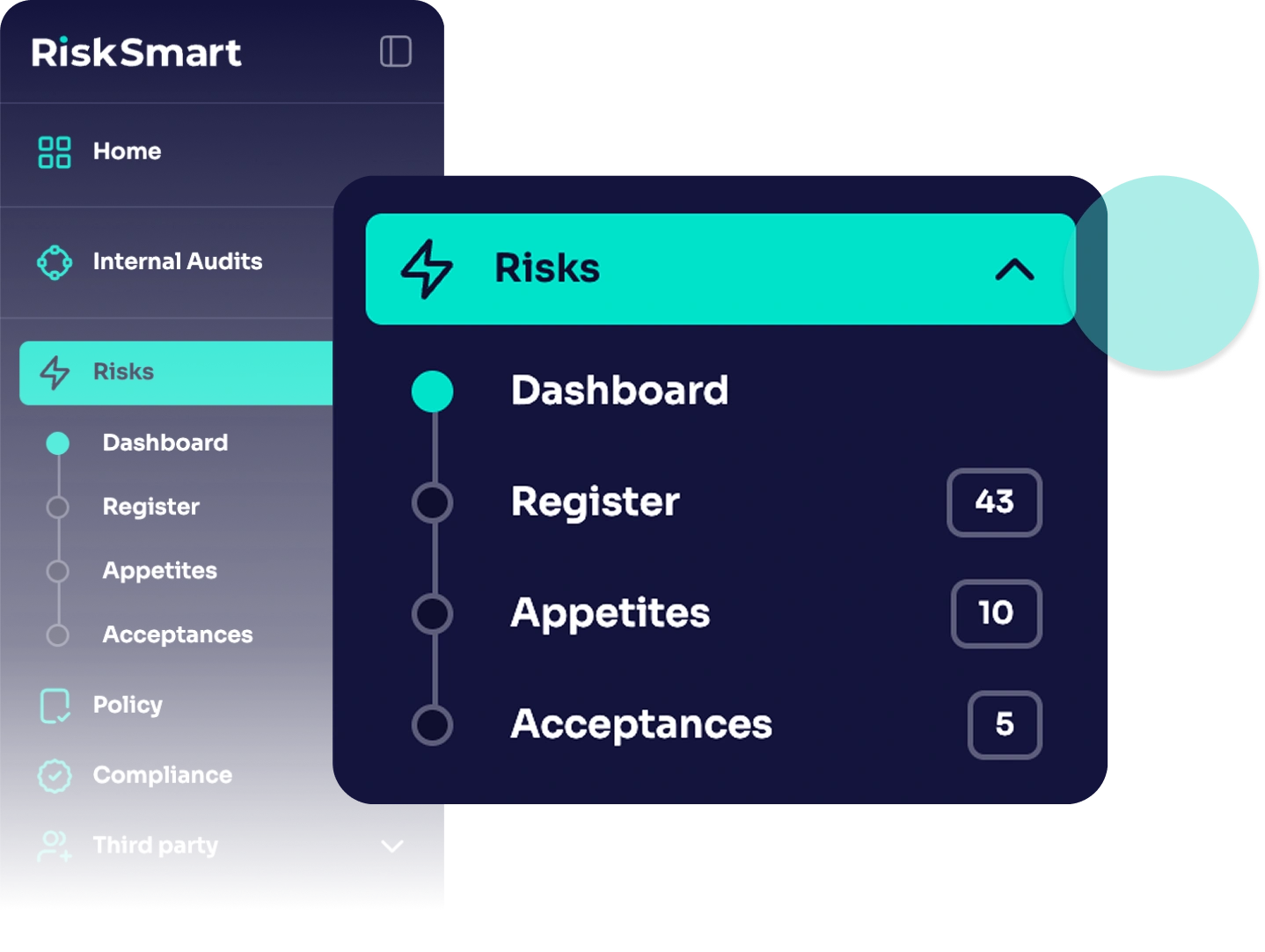Click the Home grid icon
Screen dimensions: 1265x952
pyautogui.click(x=55, y=151)
